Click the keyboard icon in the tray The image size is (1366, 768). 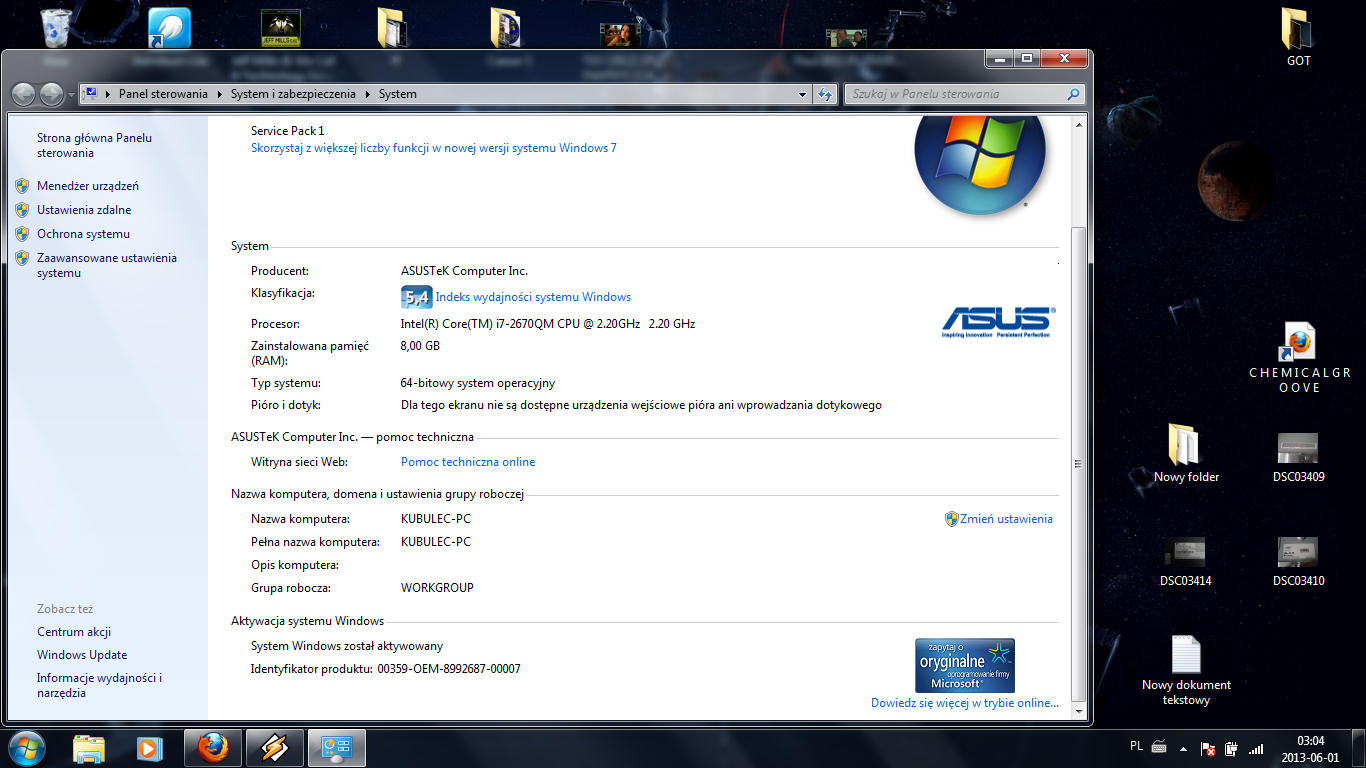click(x=1159, y=746)
